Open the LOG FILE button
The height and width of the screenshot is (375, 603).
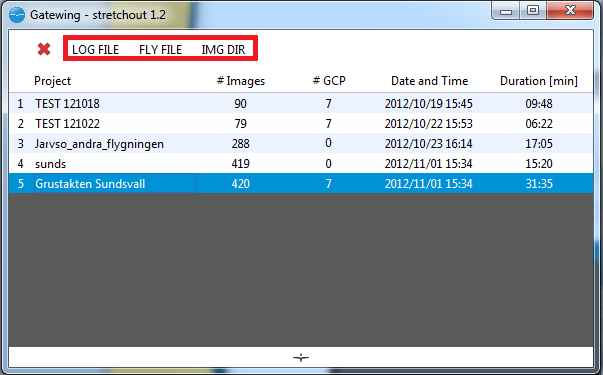click(x=95, y=50)
